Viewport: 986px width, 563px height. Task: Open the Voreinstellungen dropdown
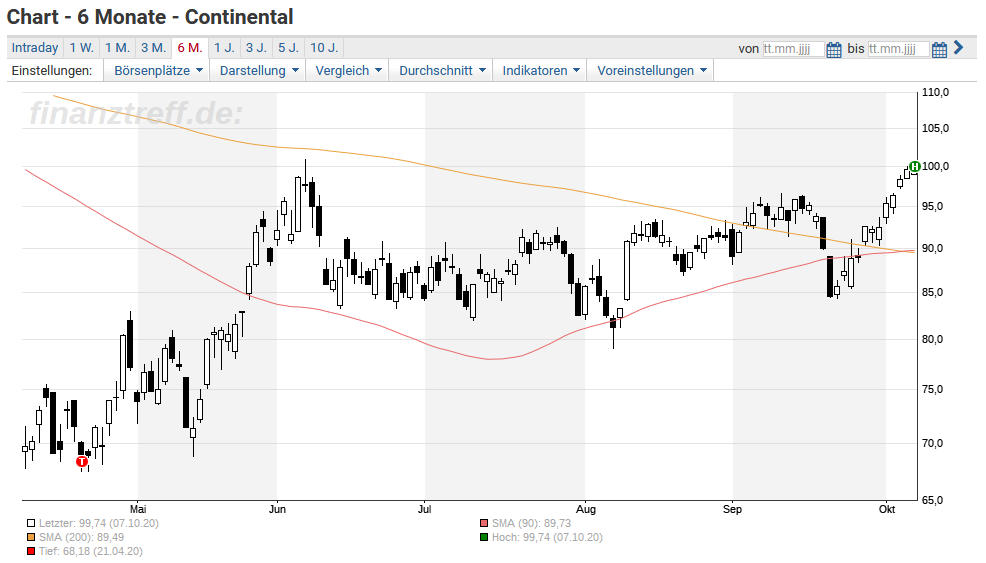click(x=651, y=70)
